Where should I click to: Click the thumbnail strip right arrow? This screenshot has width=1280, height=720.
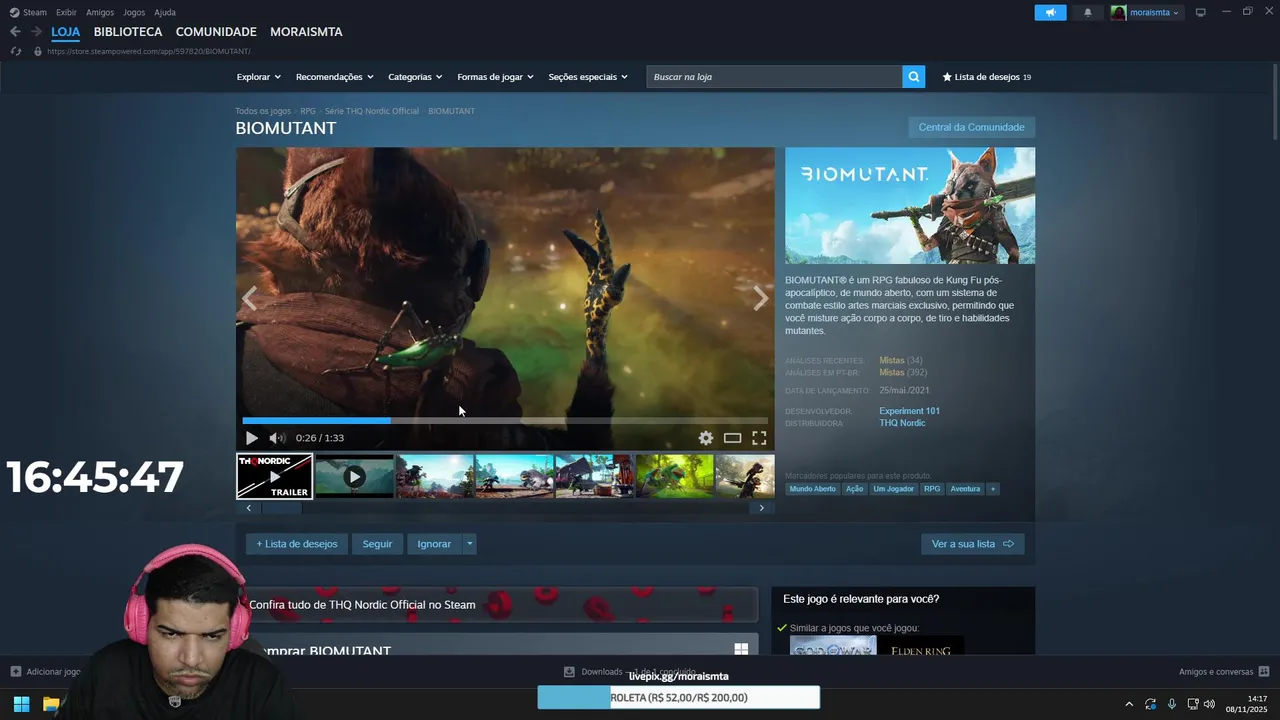(x=761, y=508)
